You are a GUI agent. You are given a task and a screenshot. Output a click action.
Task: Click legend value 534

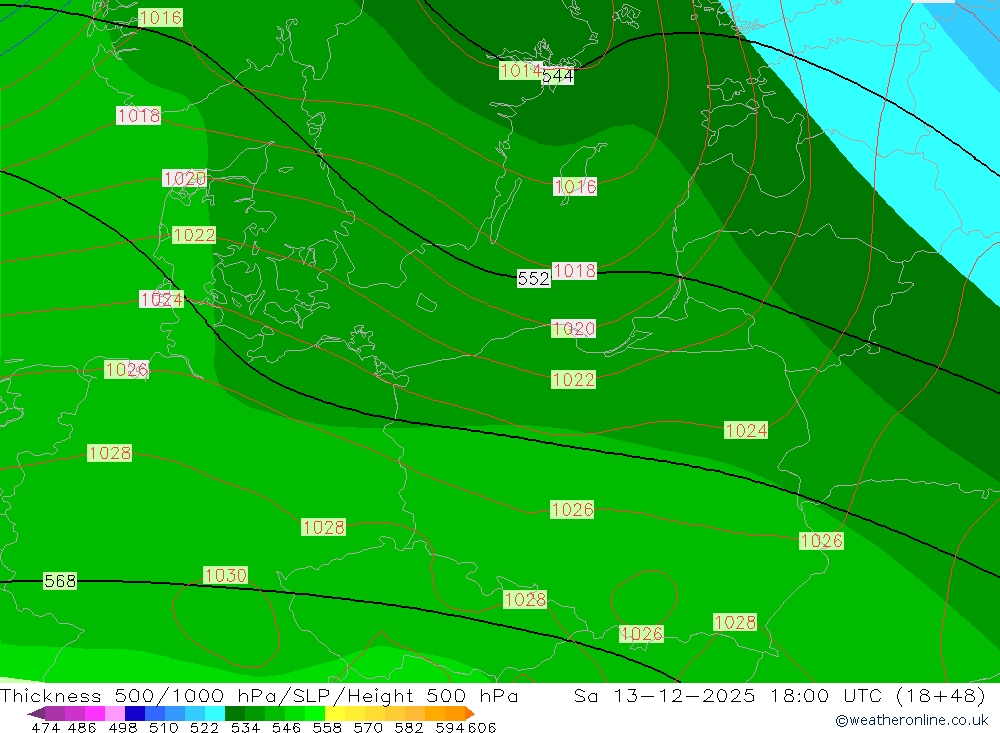245,728
